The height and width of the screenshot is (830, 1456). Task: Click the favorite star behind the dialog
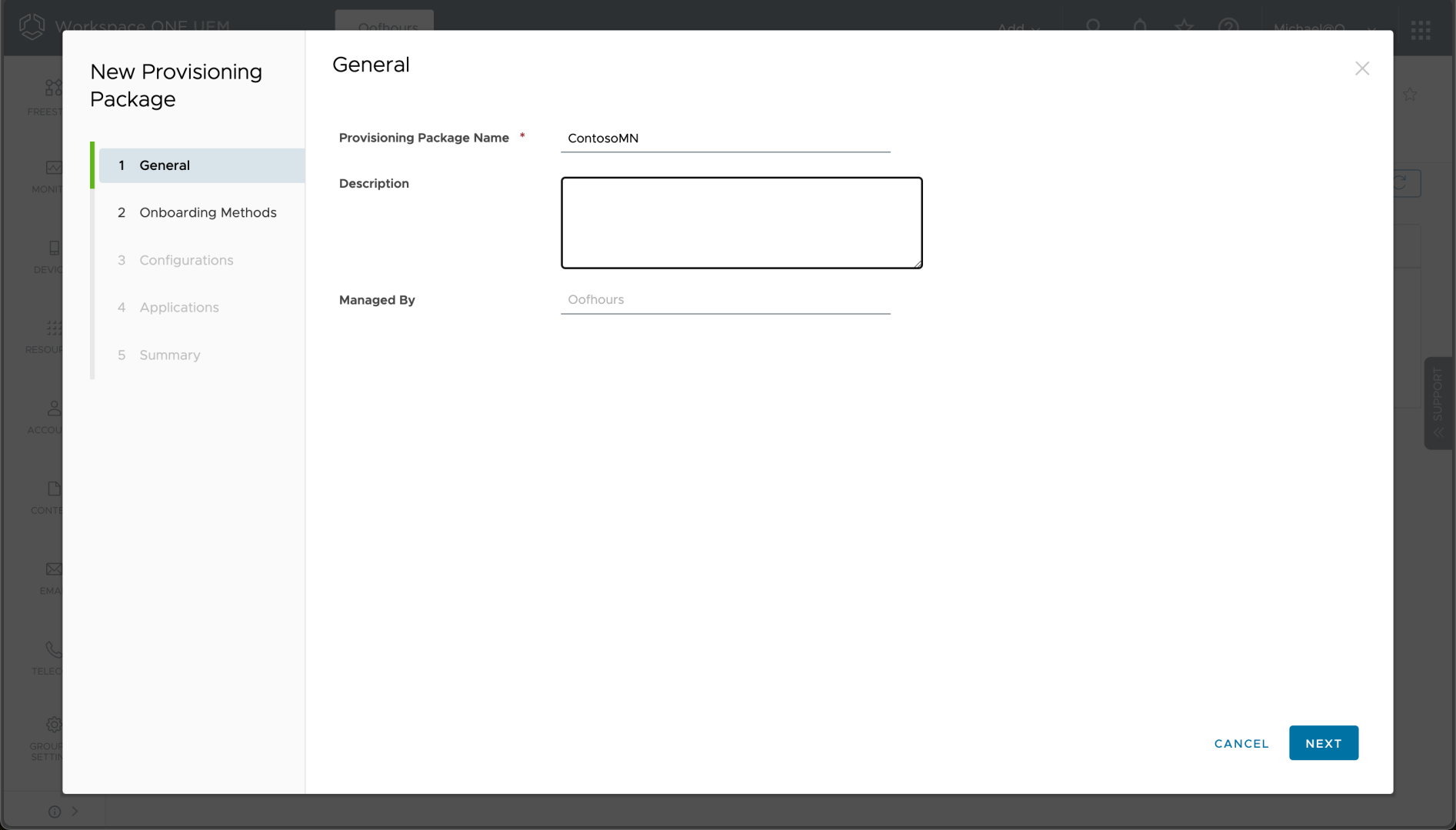[x=1410, y=94]
